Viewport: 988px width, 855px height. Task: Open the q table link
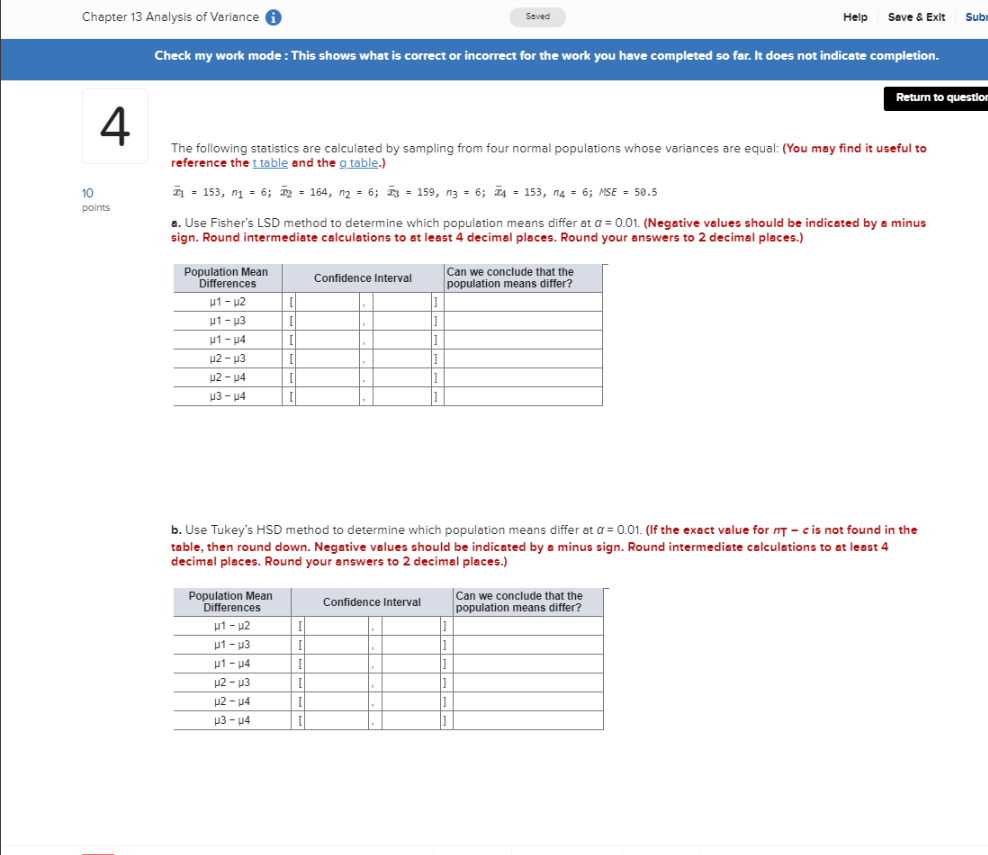tap(359, 163)
